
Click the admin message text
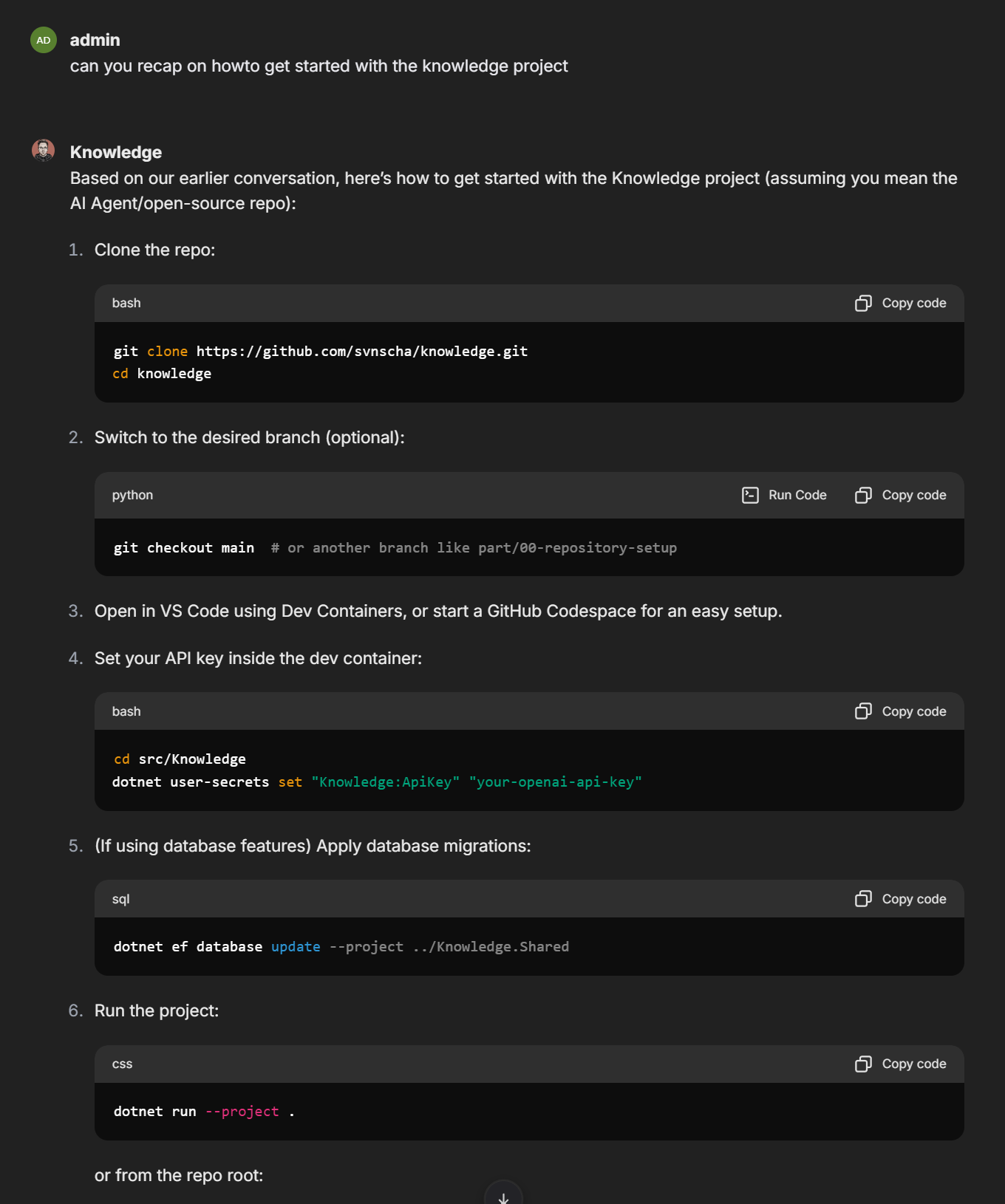tap(318, 66)
